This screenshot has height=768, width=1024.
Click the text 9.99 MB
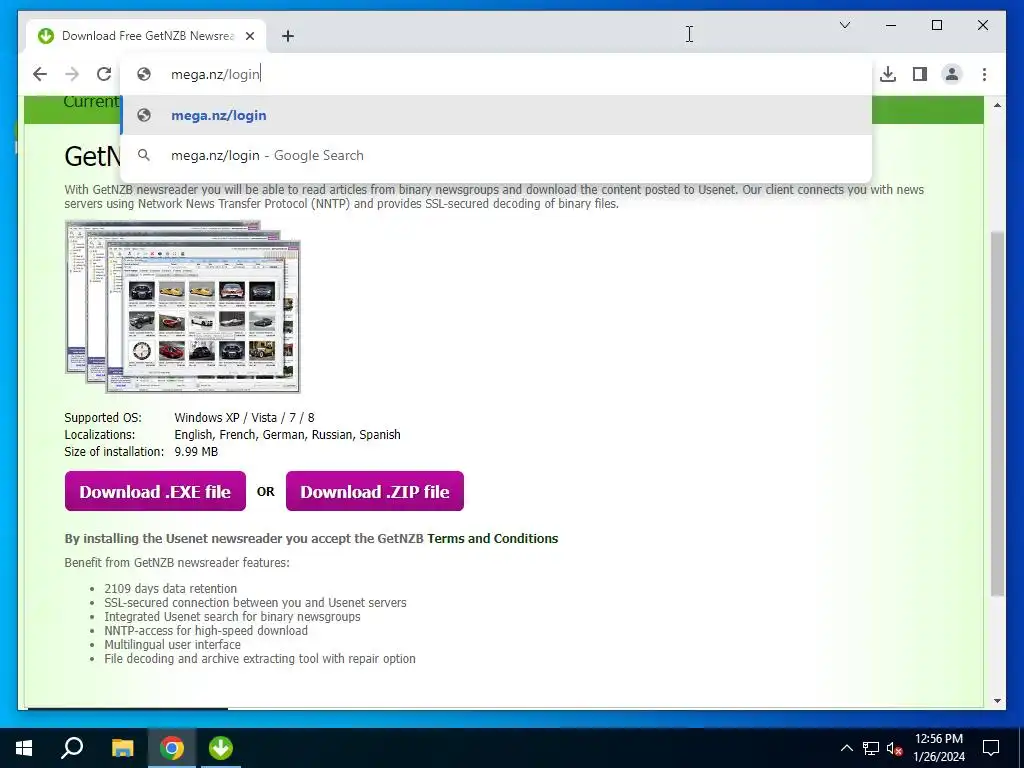[x=196, y=452]
